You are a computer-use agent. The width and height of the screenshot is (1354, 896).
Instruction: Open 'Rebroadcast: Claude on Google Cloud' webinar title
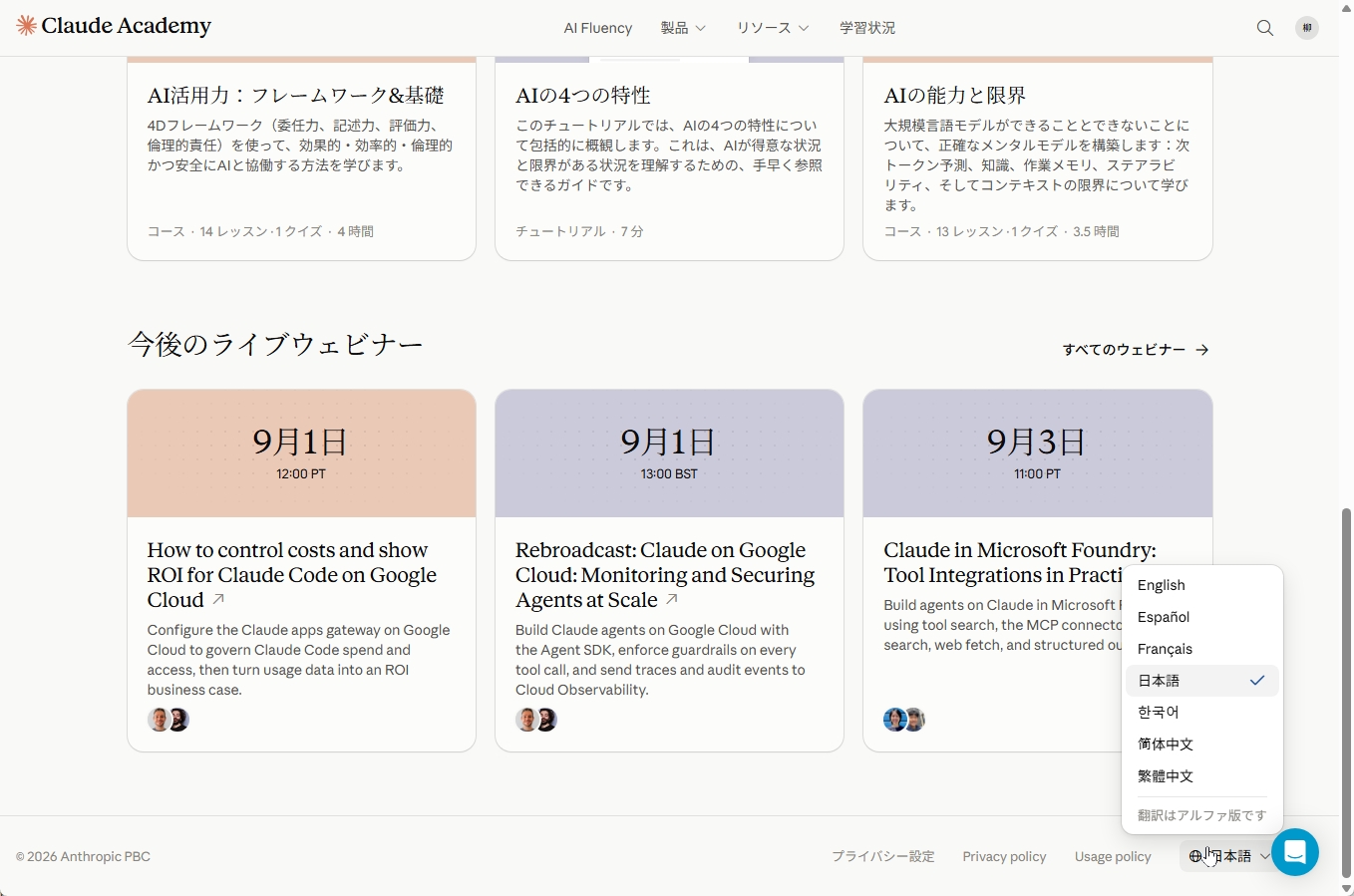tap(665, 575)
